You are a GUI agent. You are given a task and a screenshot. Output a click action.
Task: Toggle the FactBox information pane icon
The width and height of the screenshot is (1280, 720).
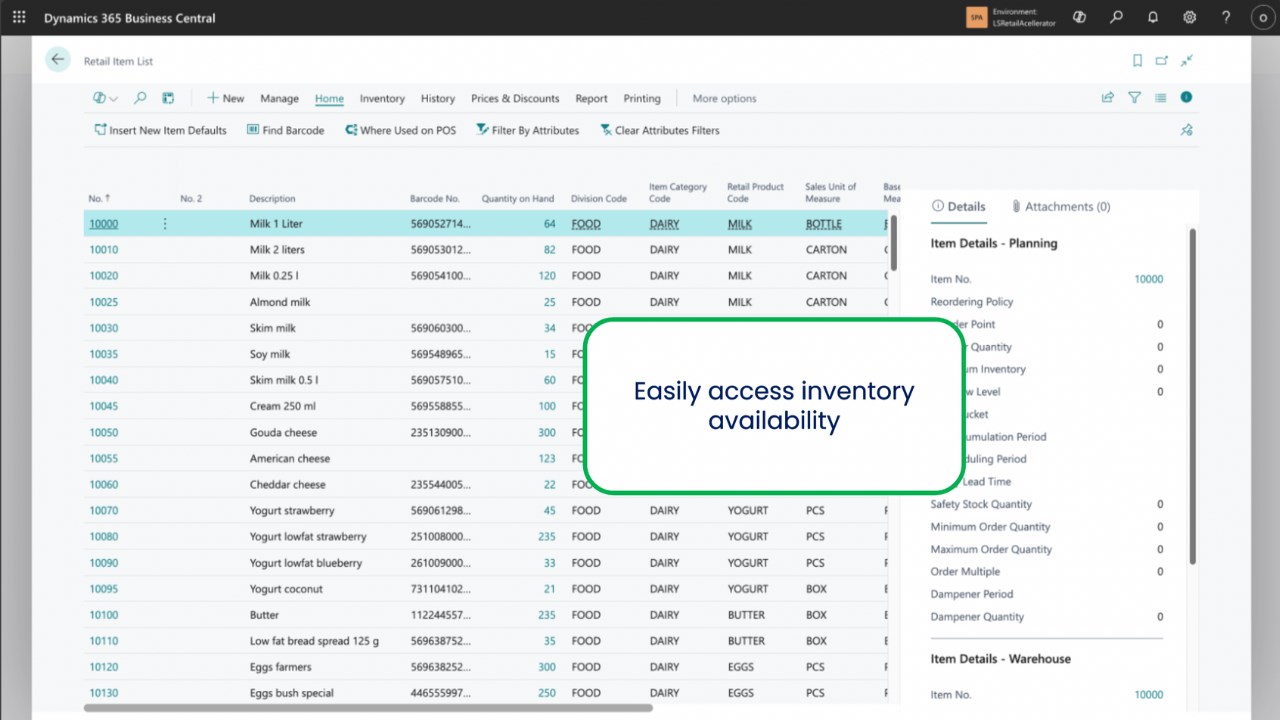click(x=1186, y=97)
